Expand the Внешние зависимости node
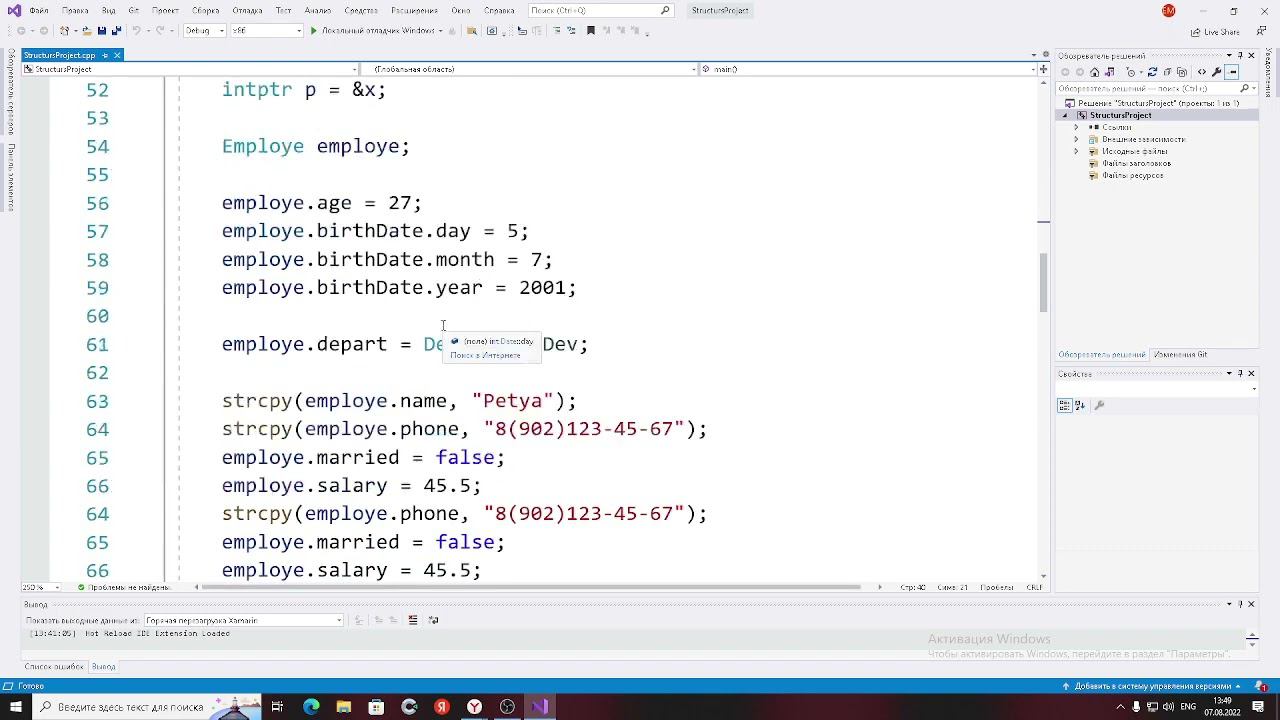The width and height of the screenshot is (1280, 720). [1077, 139]
